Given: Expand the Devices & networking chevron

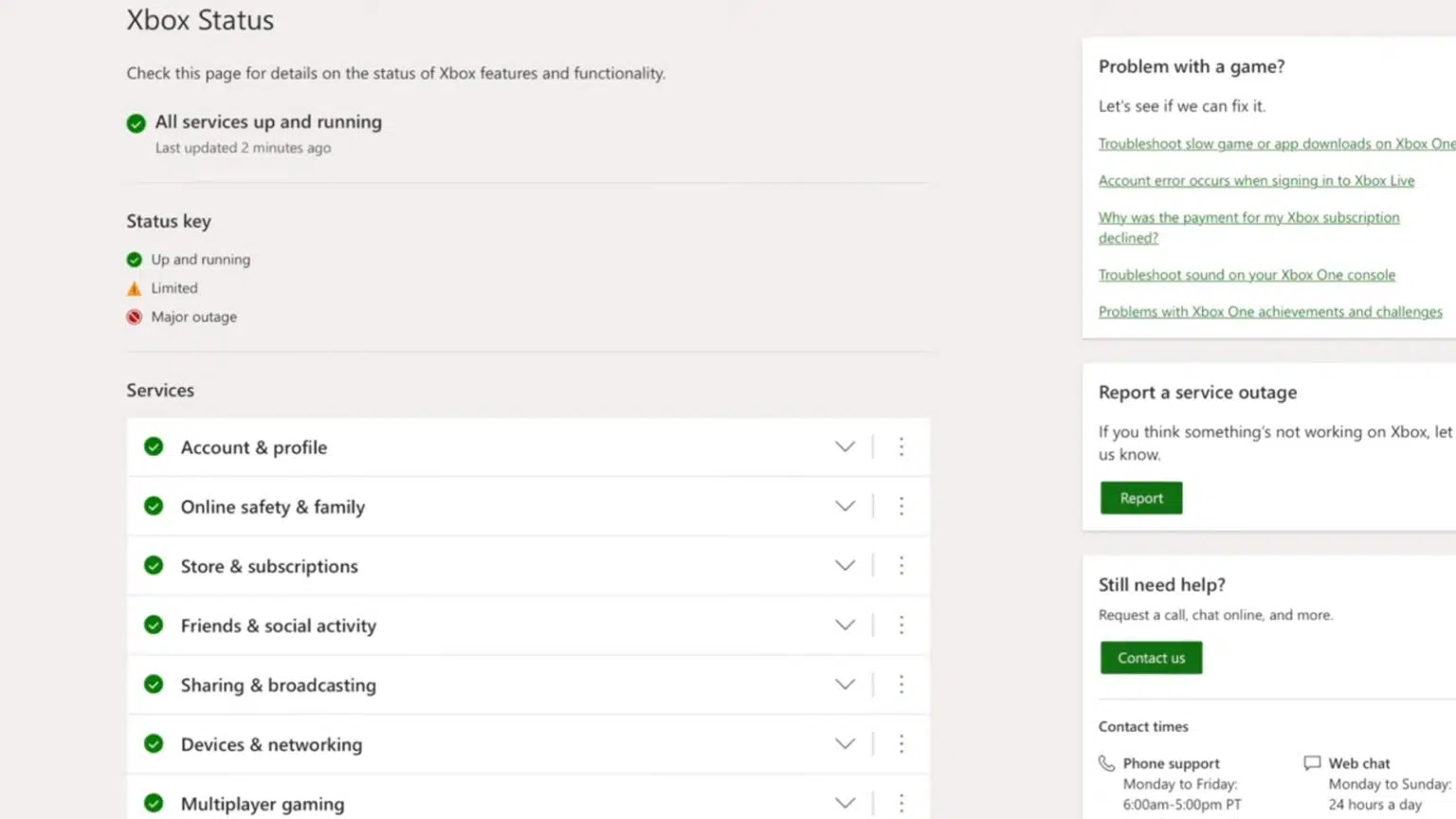Looking at the screenshot, I should [845, 744].
